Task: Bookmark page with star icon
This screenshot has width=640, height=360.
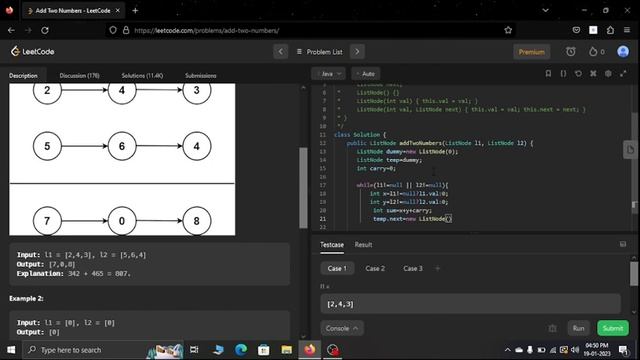Action: point(508,30)
